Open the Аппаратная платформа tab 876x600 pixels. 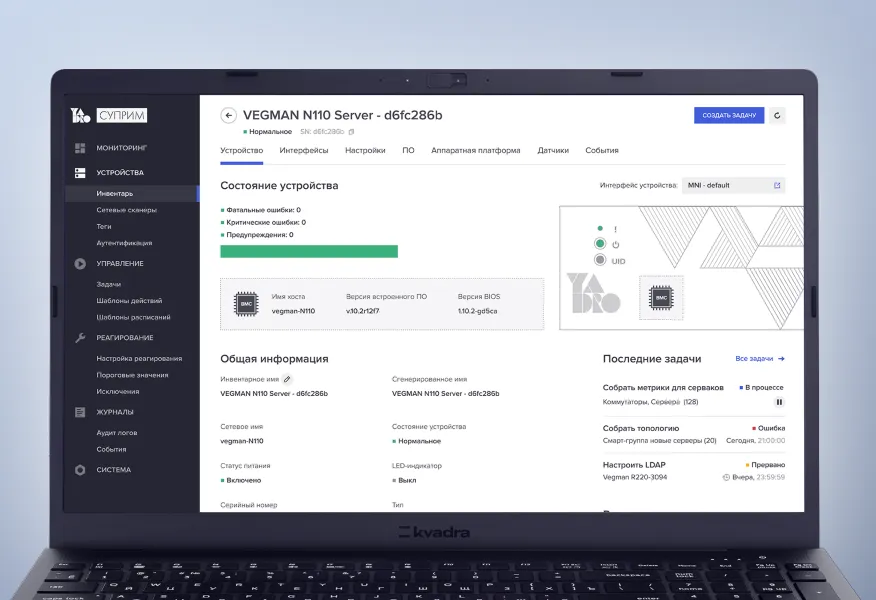pos(475,150)
